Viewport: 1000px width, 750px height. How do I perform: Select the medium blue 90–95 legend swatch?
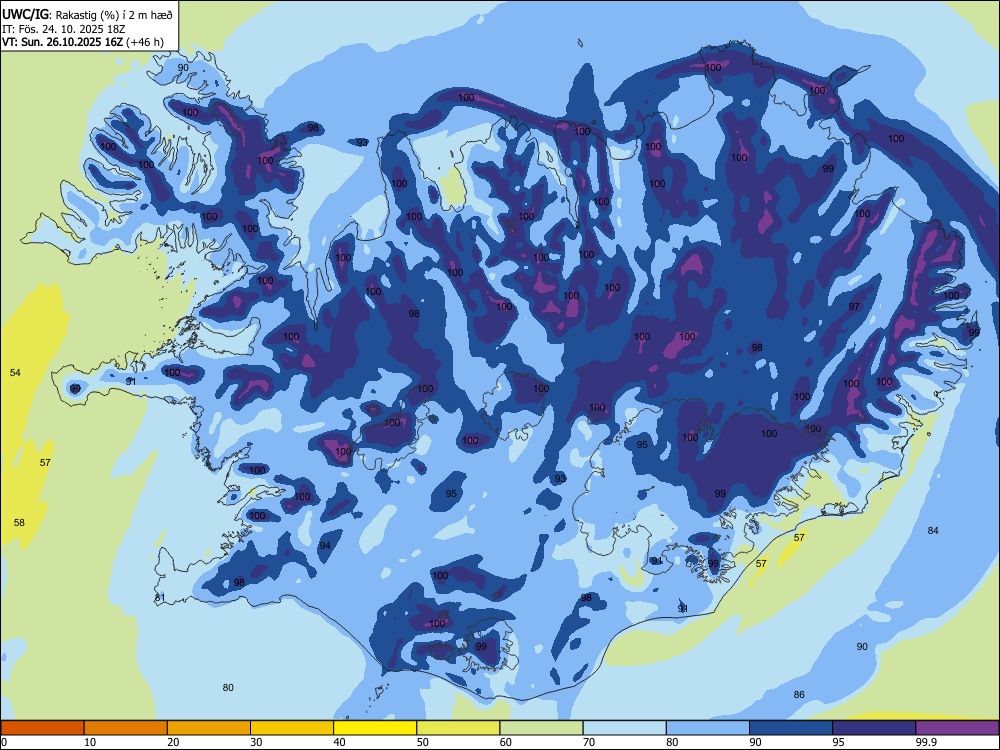(791, 728)
